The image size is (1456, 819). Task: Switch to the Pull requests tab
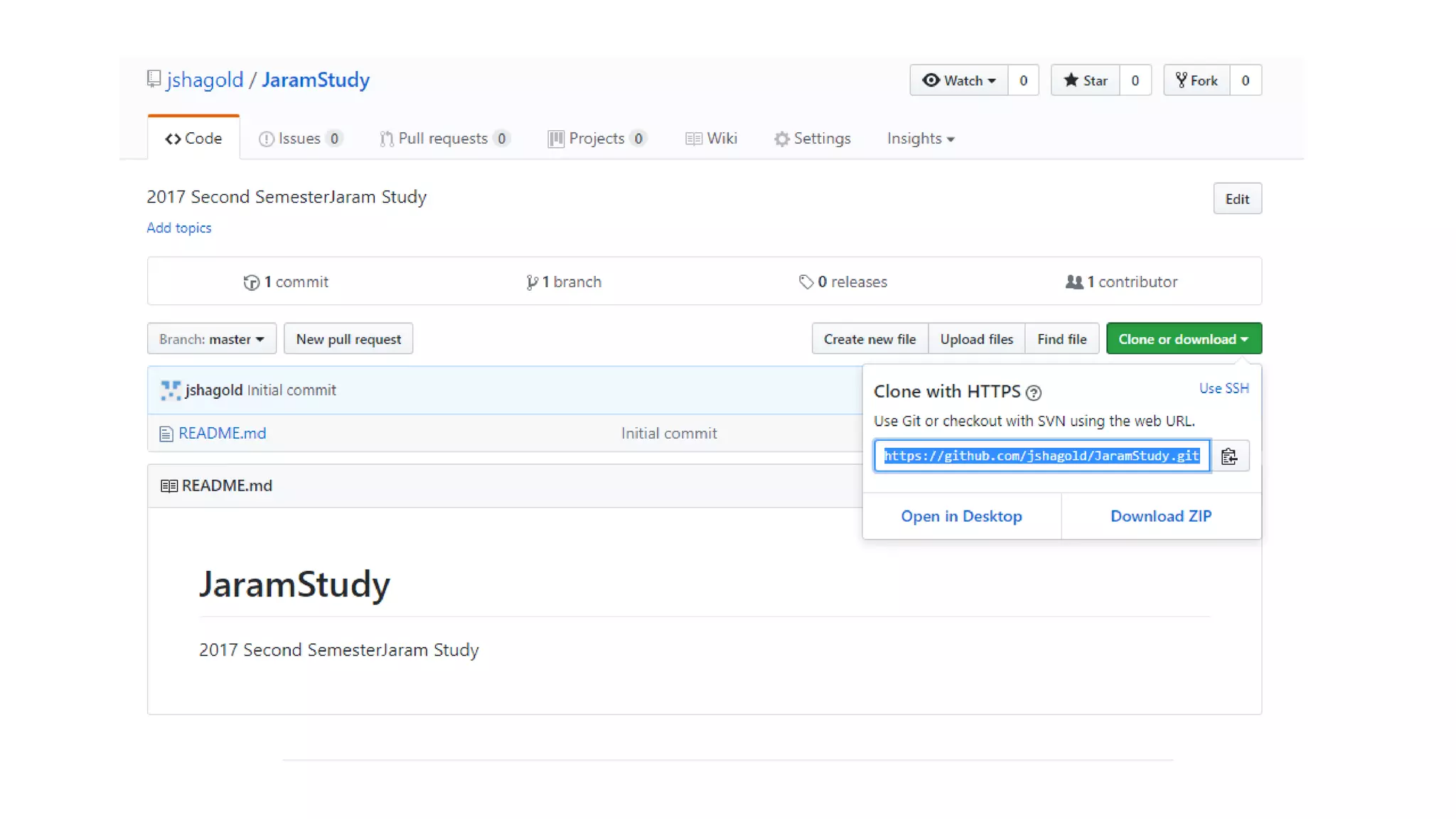click(x=444, y=139)
